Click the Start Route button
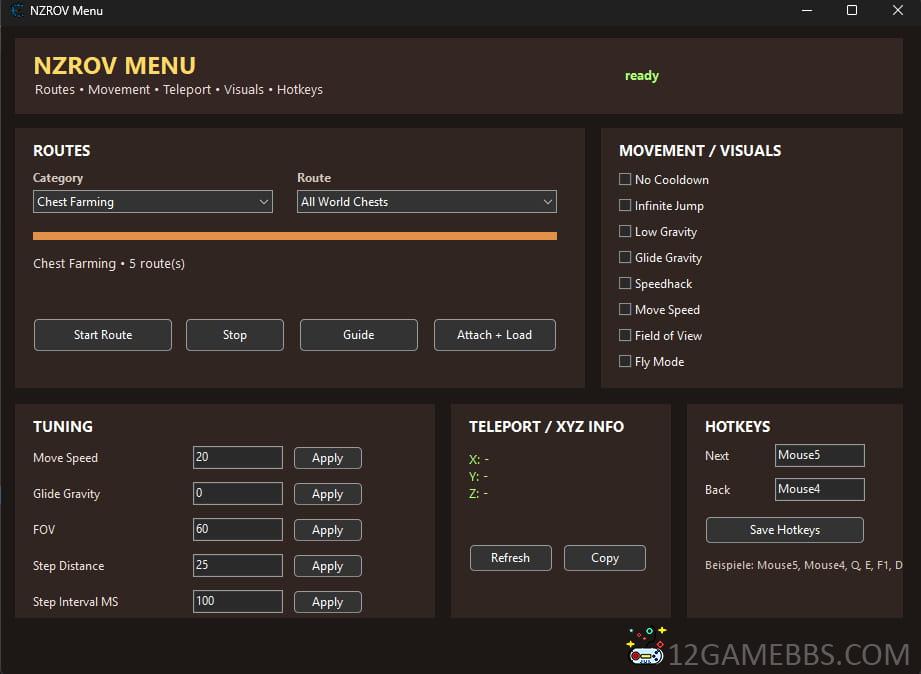 click(103, 335)
